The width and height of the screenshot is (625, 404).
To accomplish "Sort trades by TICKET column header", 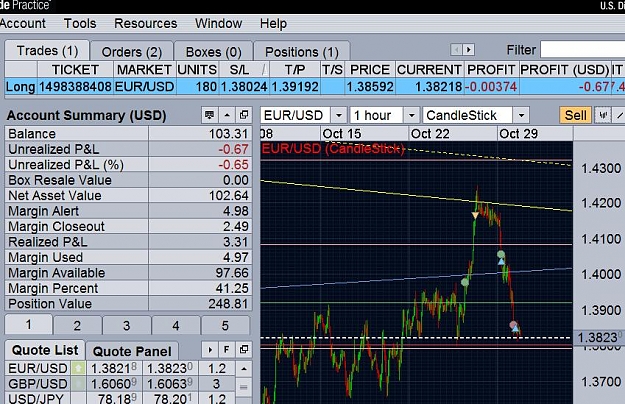I will [75, 70].
